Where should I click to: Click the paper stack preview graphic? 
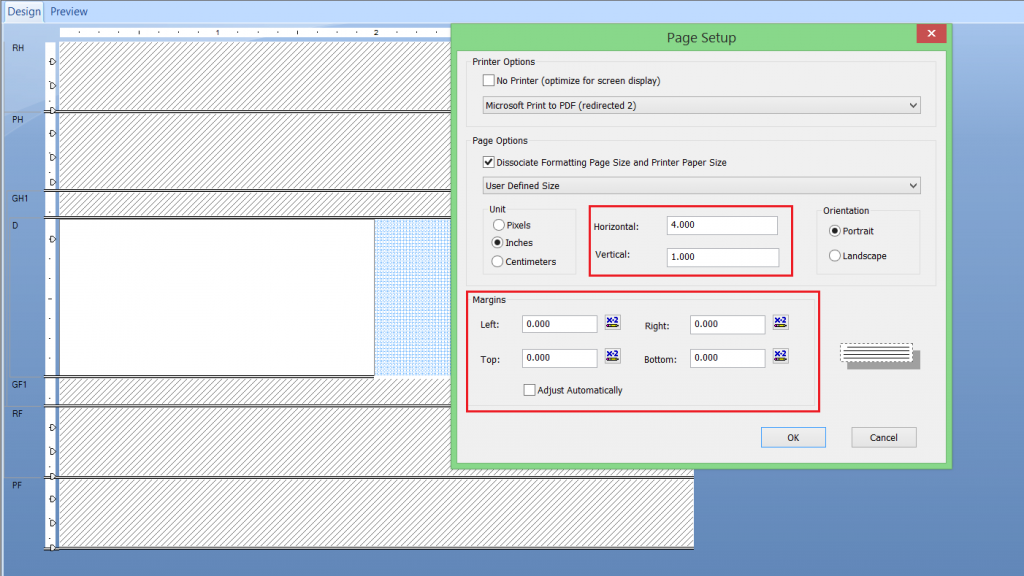(x=878, y=354)
